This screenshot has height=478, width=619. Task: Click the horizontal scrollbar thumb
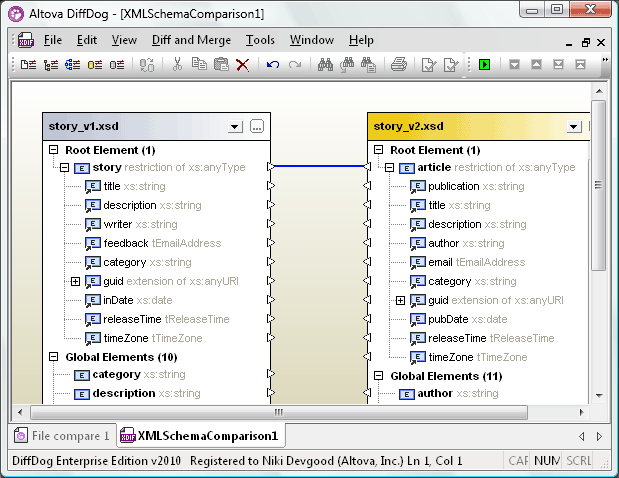click(279, 412)
